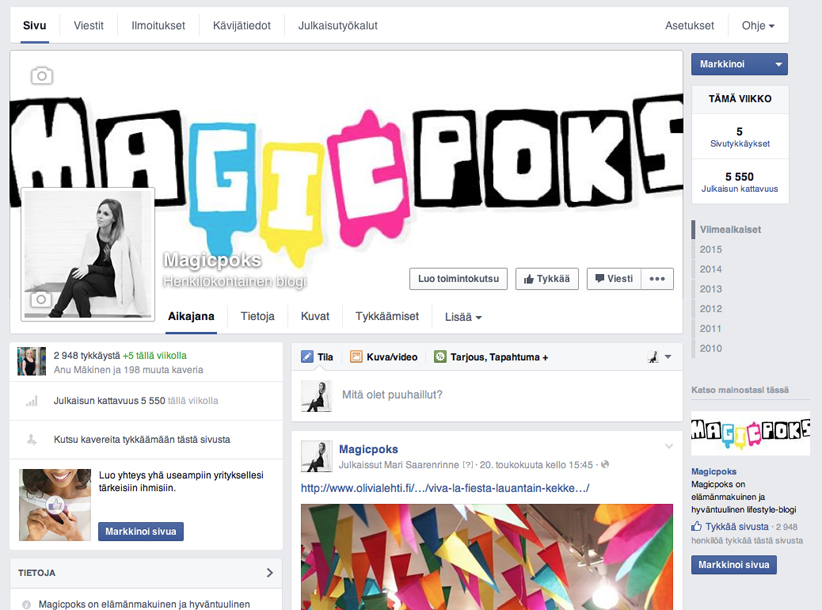
Task: Click the Tila status pencil icon
Action: click(307, 357)
